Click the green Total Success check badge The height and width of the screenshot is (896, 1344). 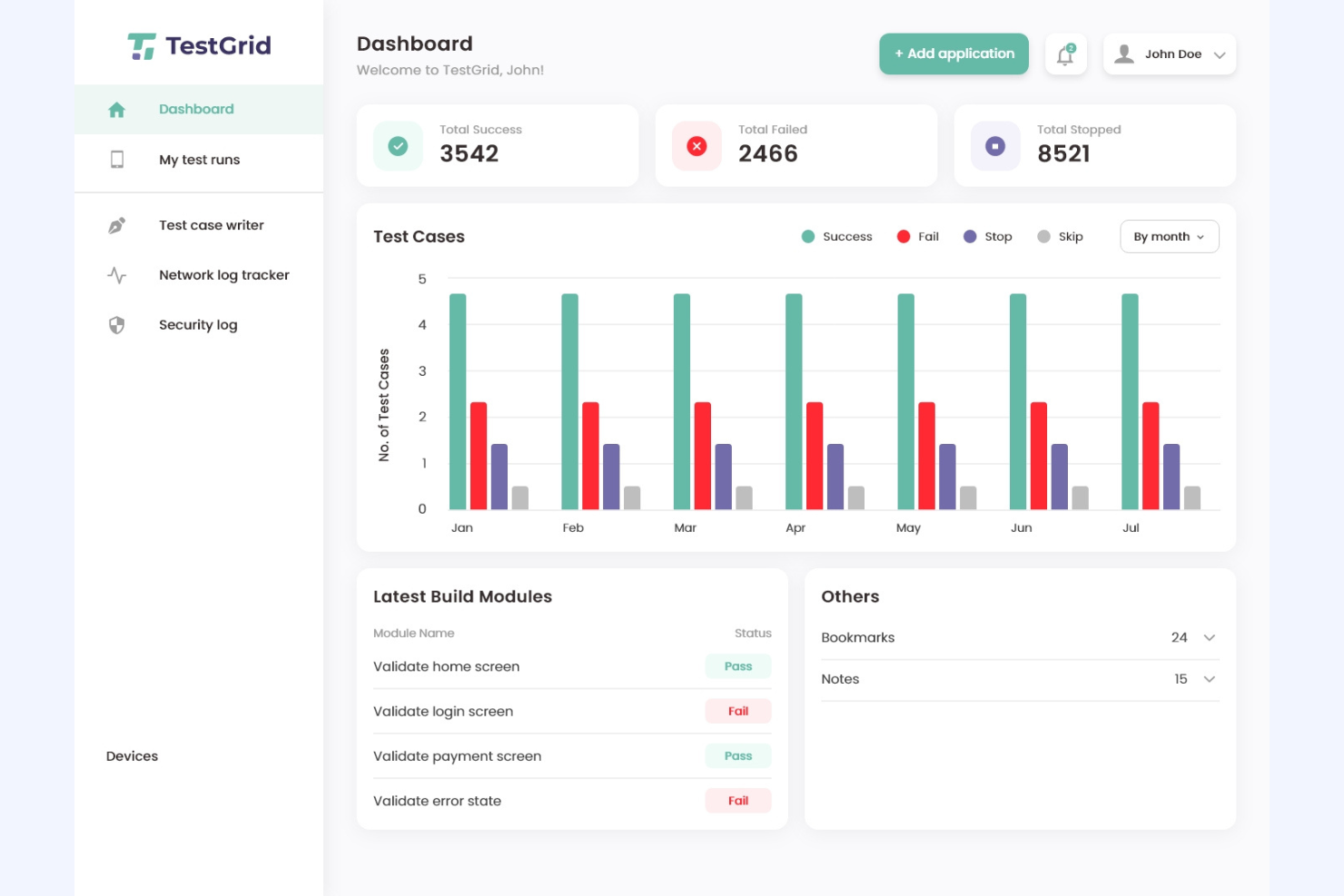[x=397, y=145]
